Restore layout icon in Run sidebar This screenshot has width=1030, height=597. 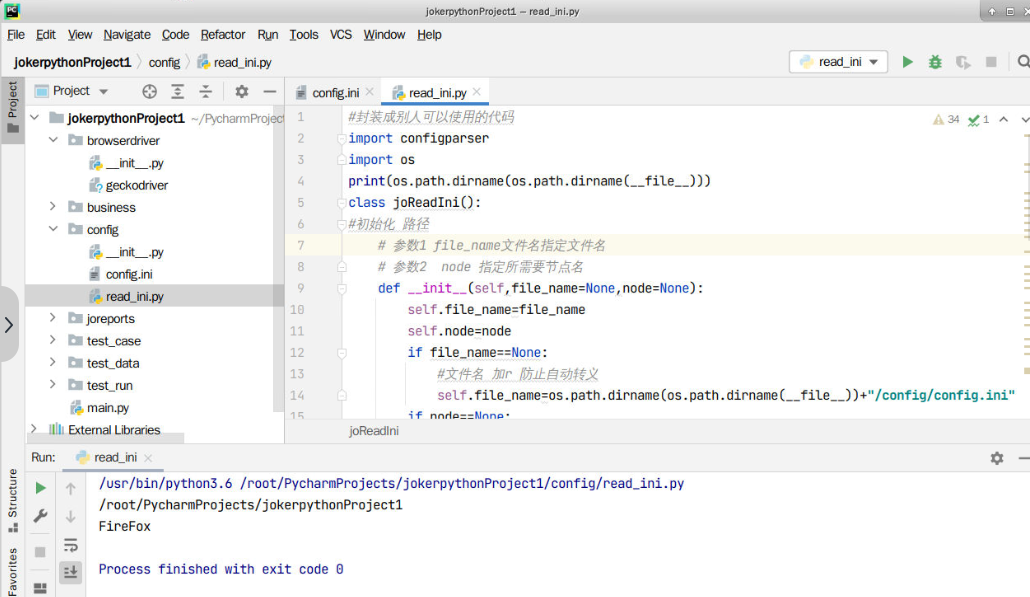point(40,588)
